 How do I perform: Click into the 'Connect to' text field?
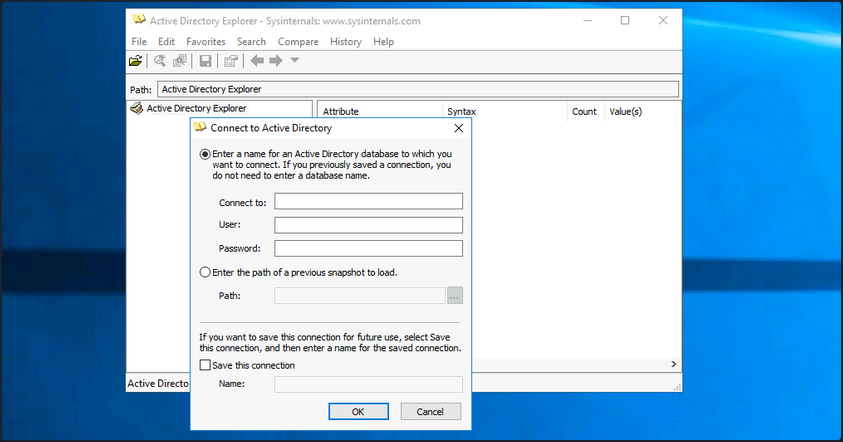pos(368,202)
